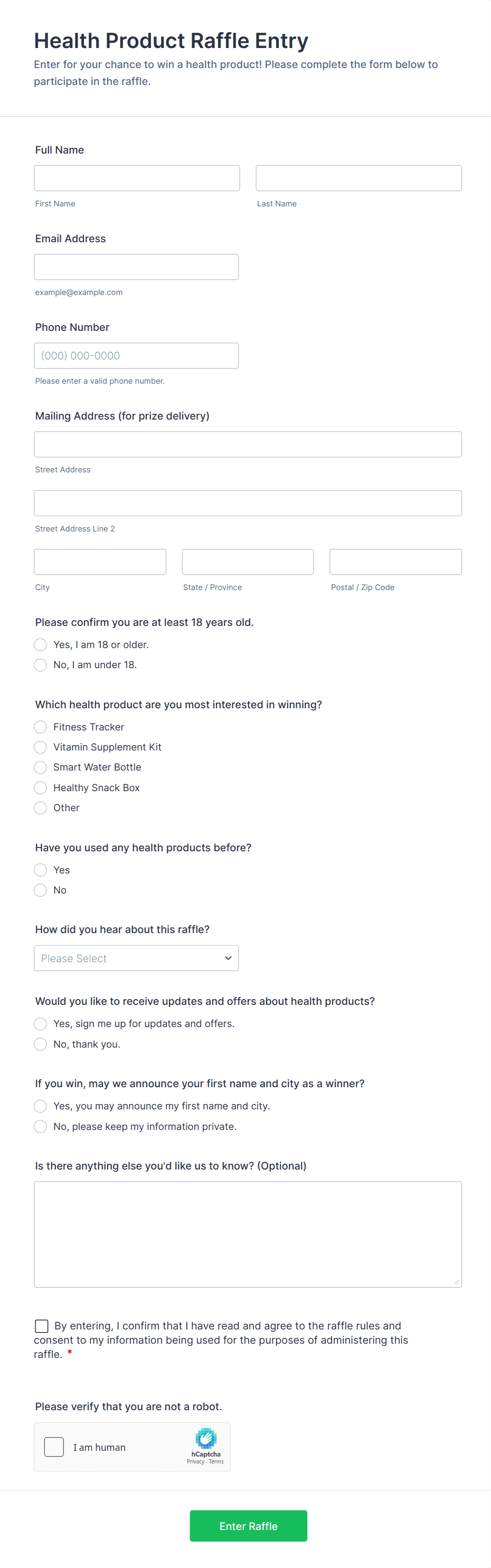
Task: Select 'Yes' for having used health products
Action: click(x=40, y=869)
